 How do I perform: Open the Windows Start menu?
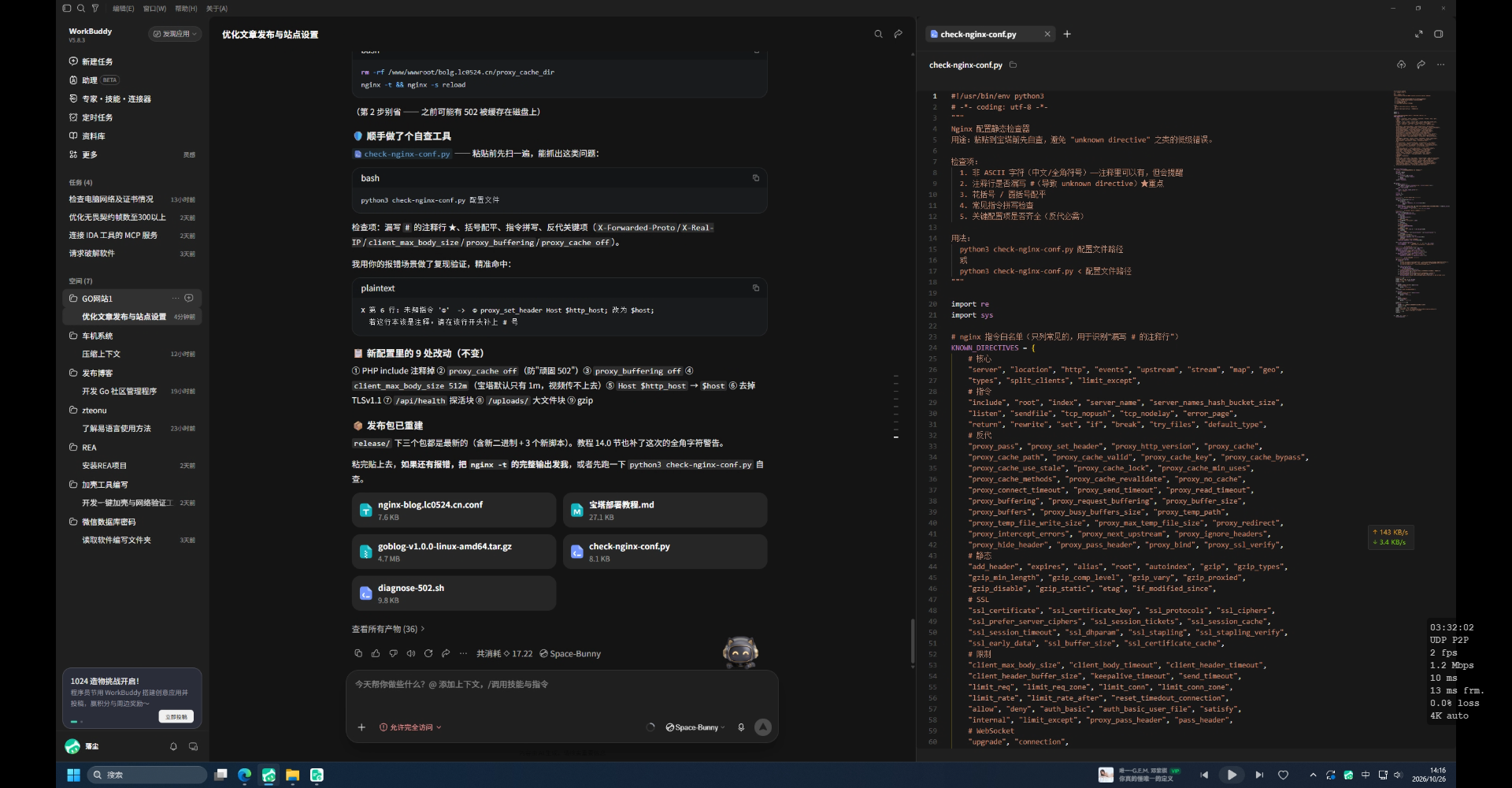[73, 775]
